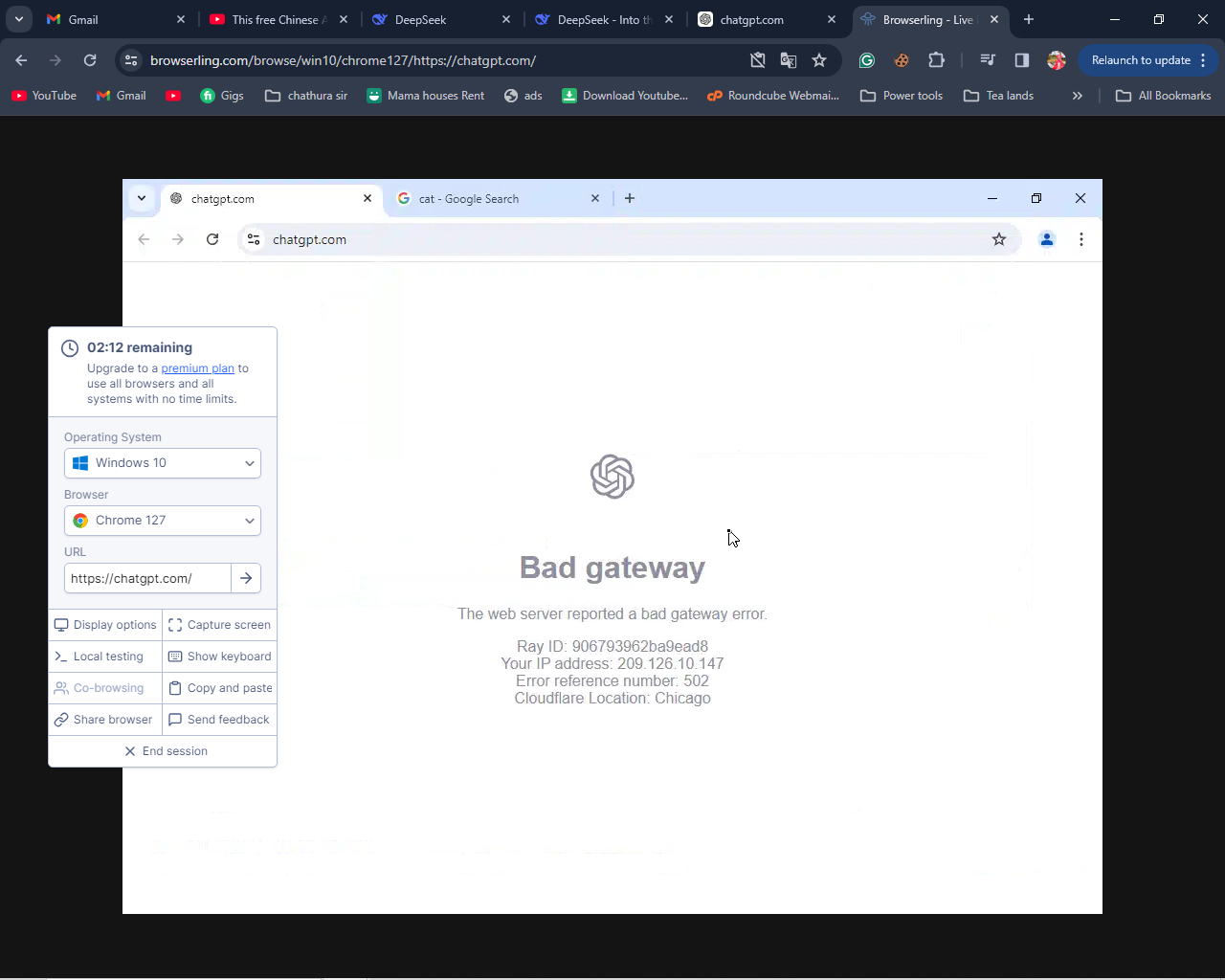Viewport: 1225px width, 980px height.
Task: Open Download Youtube bookmark
Action: (625, 96)
